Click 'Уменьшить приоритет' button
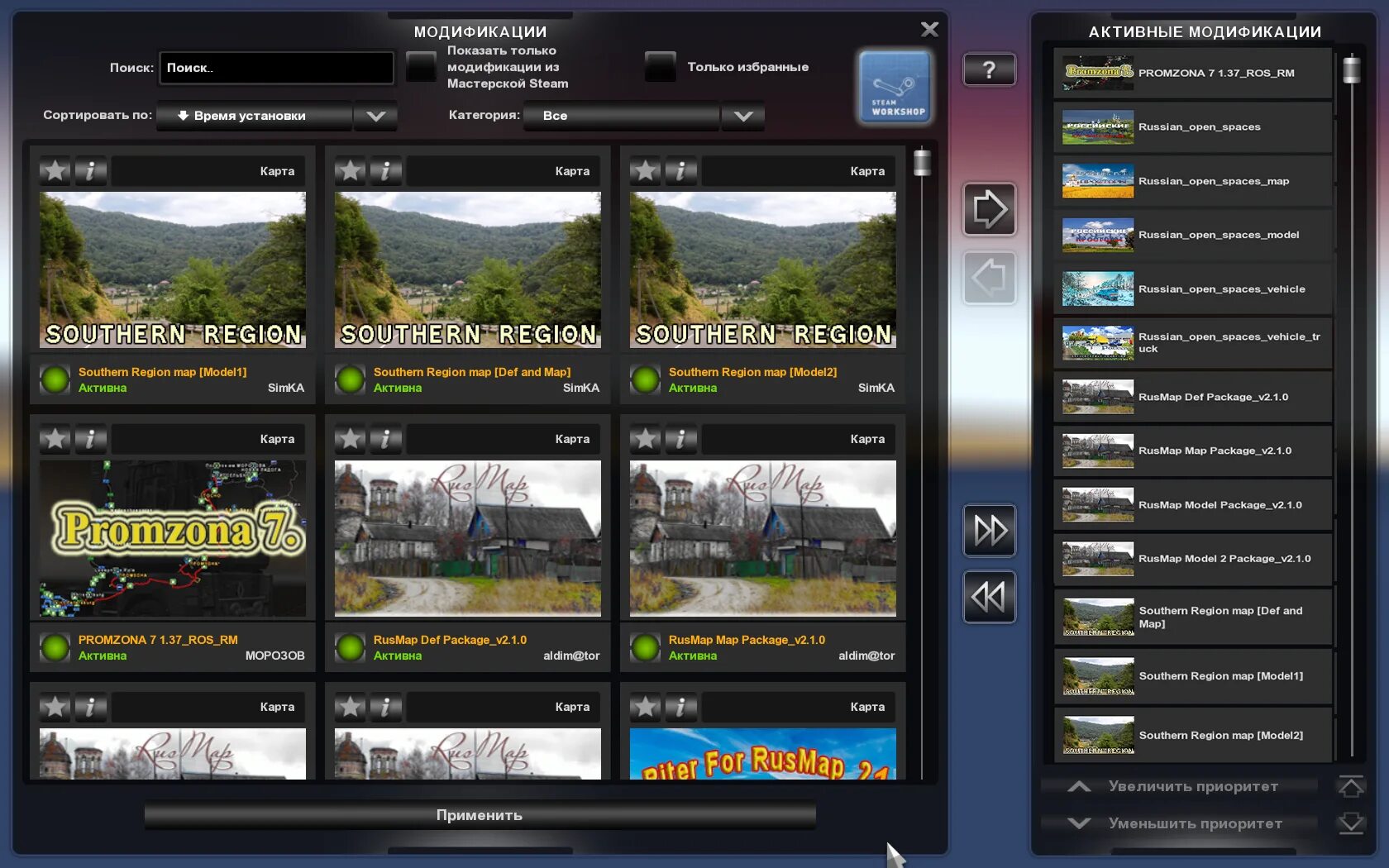 pos(1179,823)
